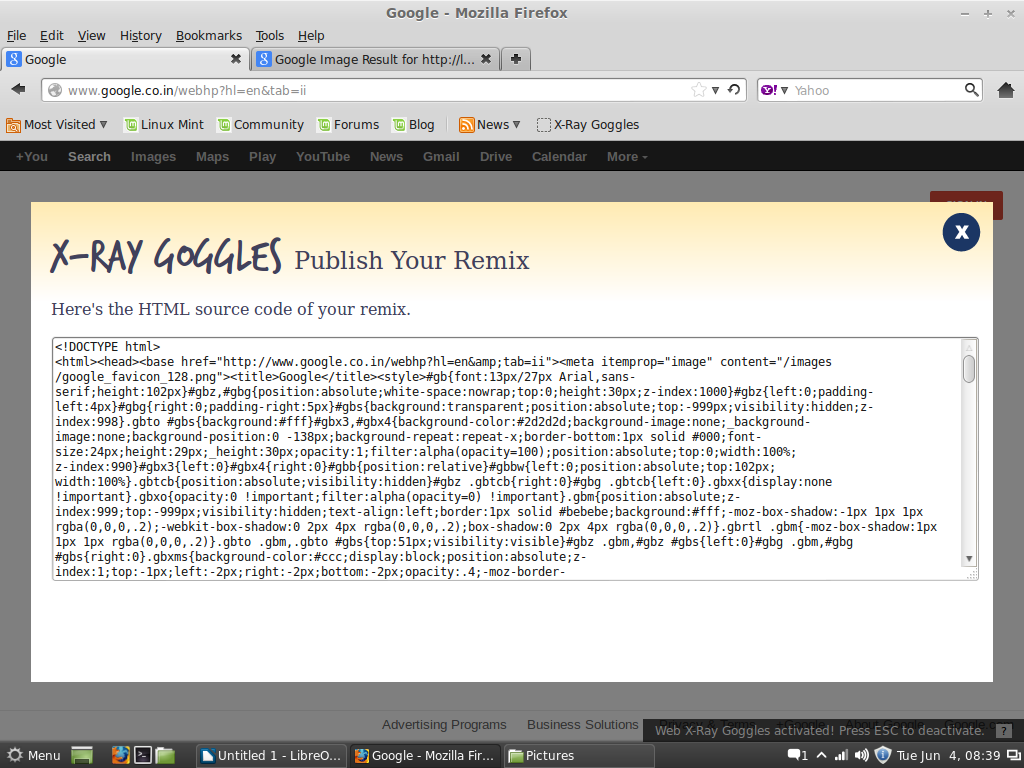Click the show desktop panel icon
The image size is (1024, 768).
point(82,756)
